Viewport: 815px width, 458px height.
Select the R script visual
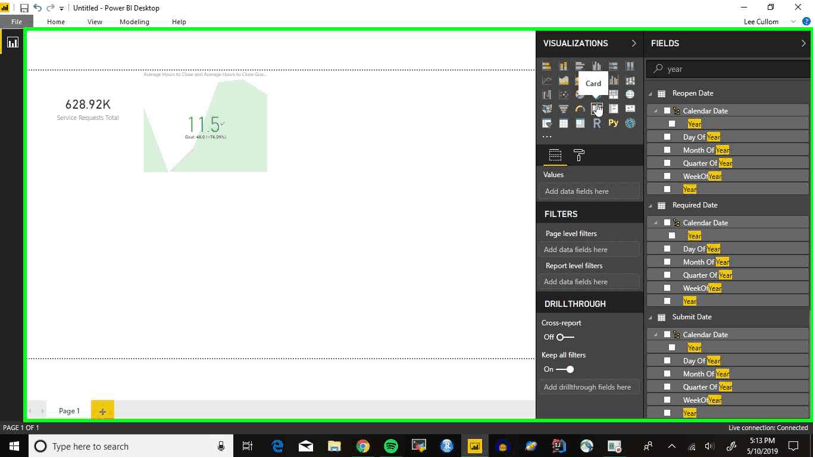597,124
